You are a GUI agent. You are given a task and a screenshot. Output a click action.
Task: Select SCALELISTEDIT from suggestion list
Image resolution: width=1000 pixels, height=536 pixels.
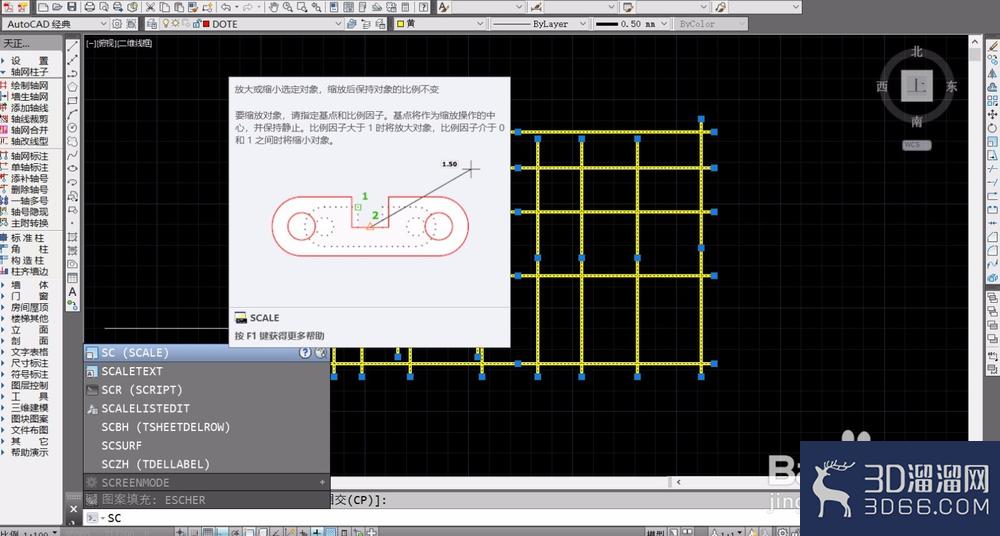[x=207, y=408]
